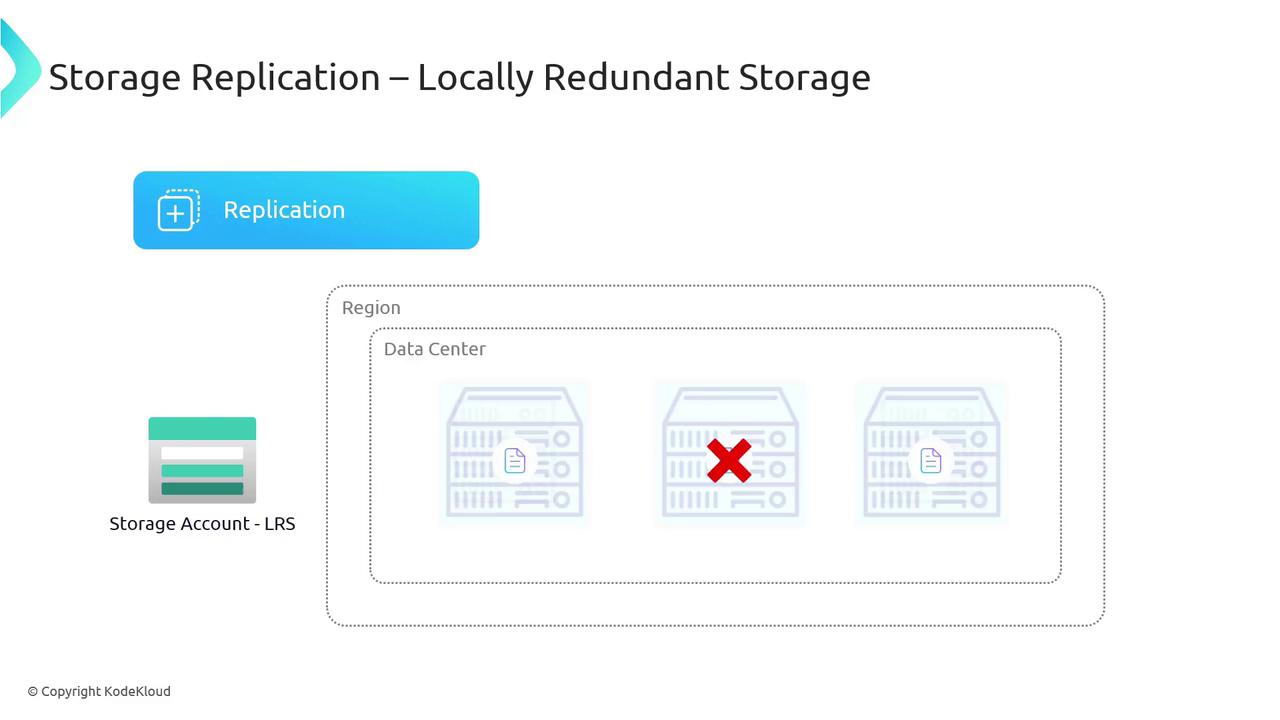Click the document icon on right server
Viewport: 1280px width, 720px height.
931,460
